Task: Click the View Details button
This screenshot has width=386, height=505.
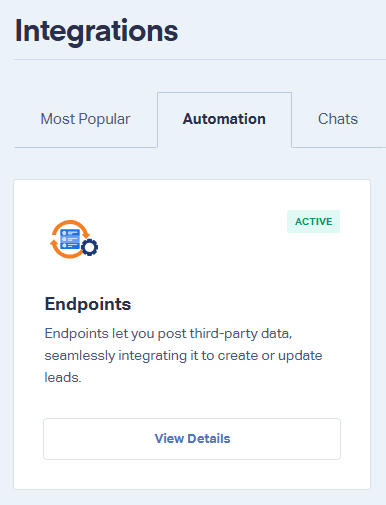Action: point(192,439)
